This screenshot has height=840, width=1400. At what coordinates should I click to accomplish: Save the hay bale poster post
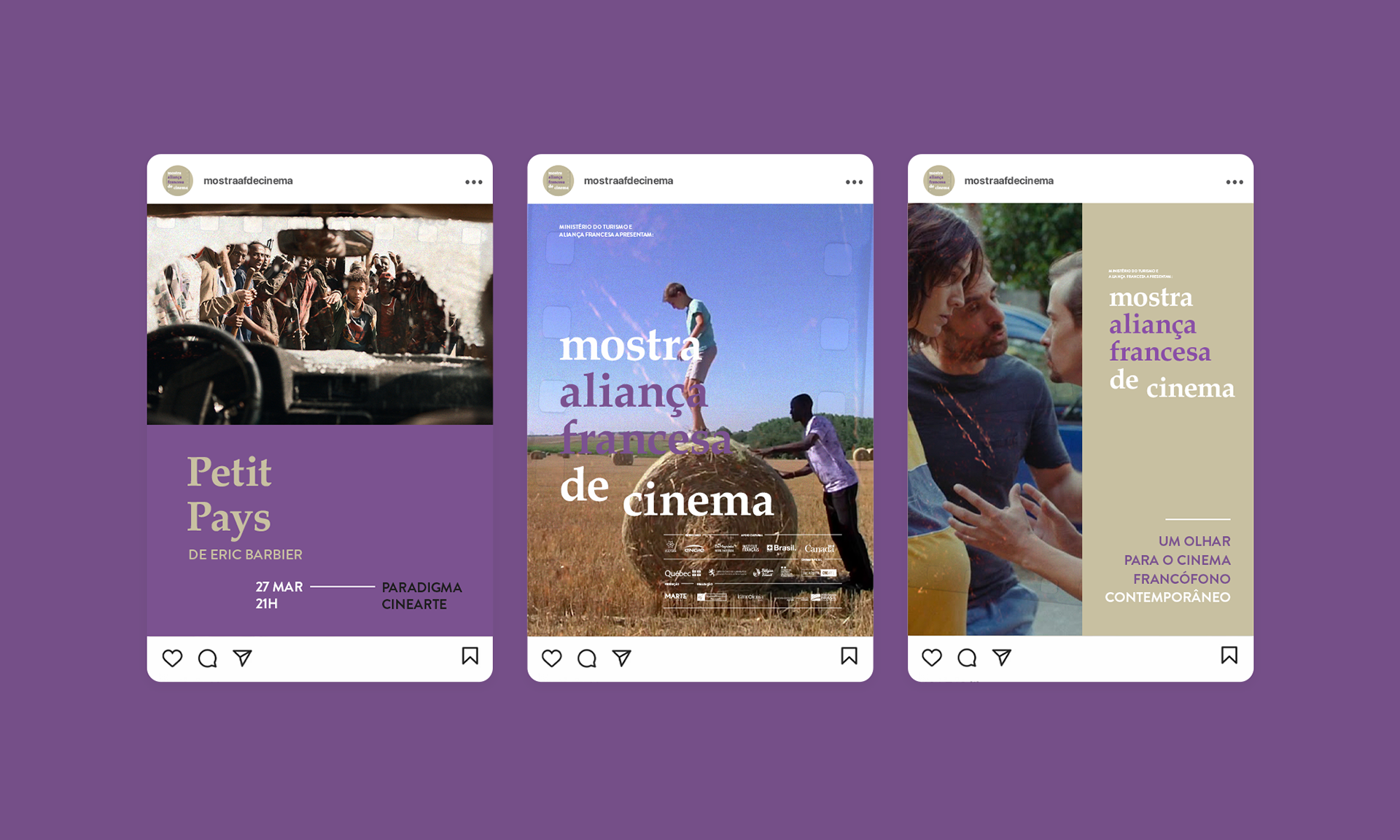tap(849, 656)
